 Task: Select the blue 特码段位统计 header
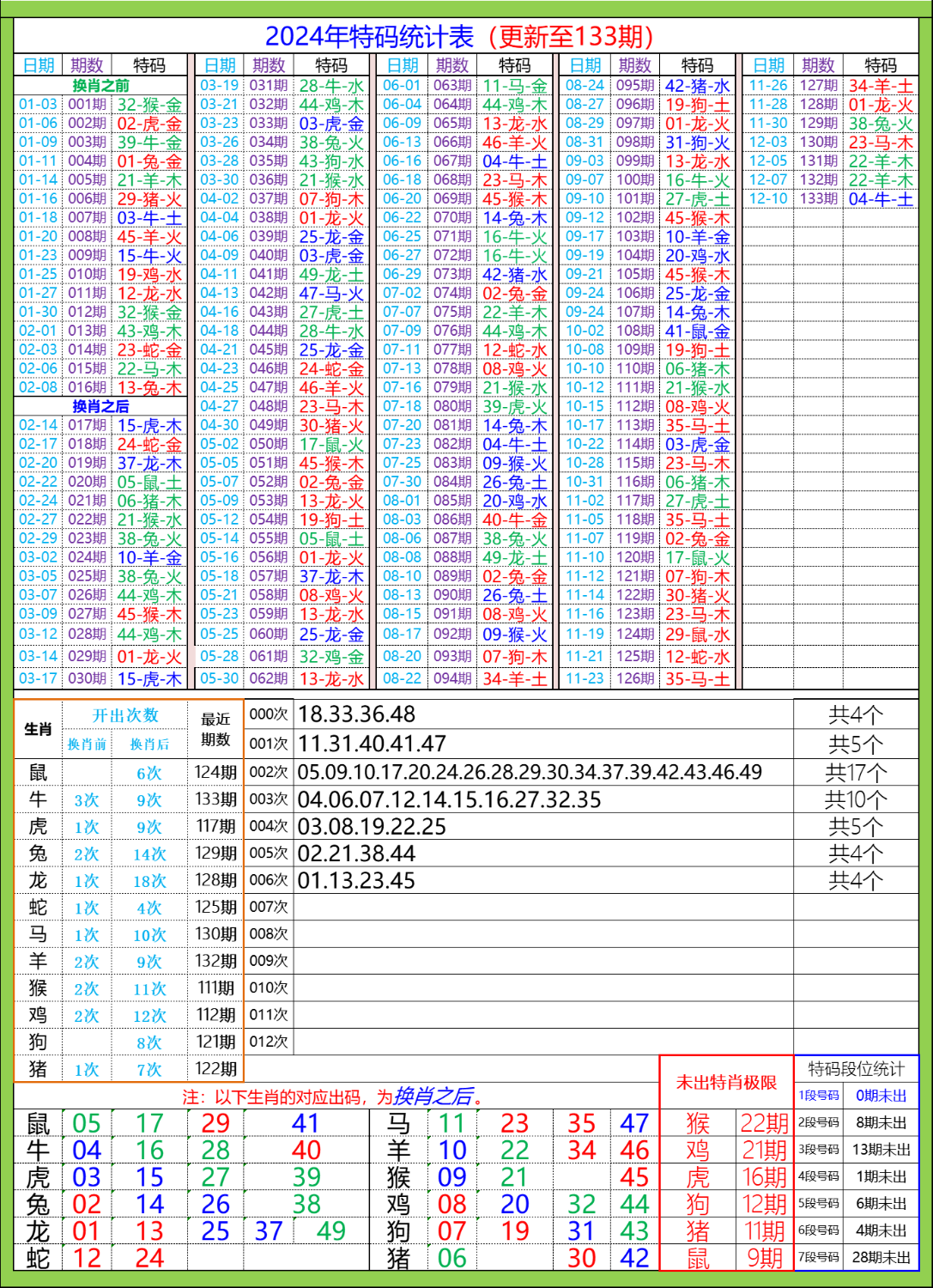pos(858,1066)
